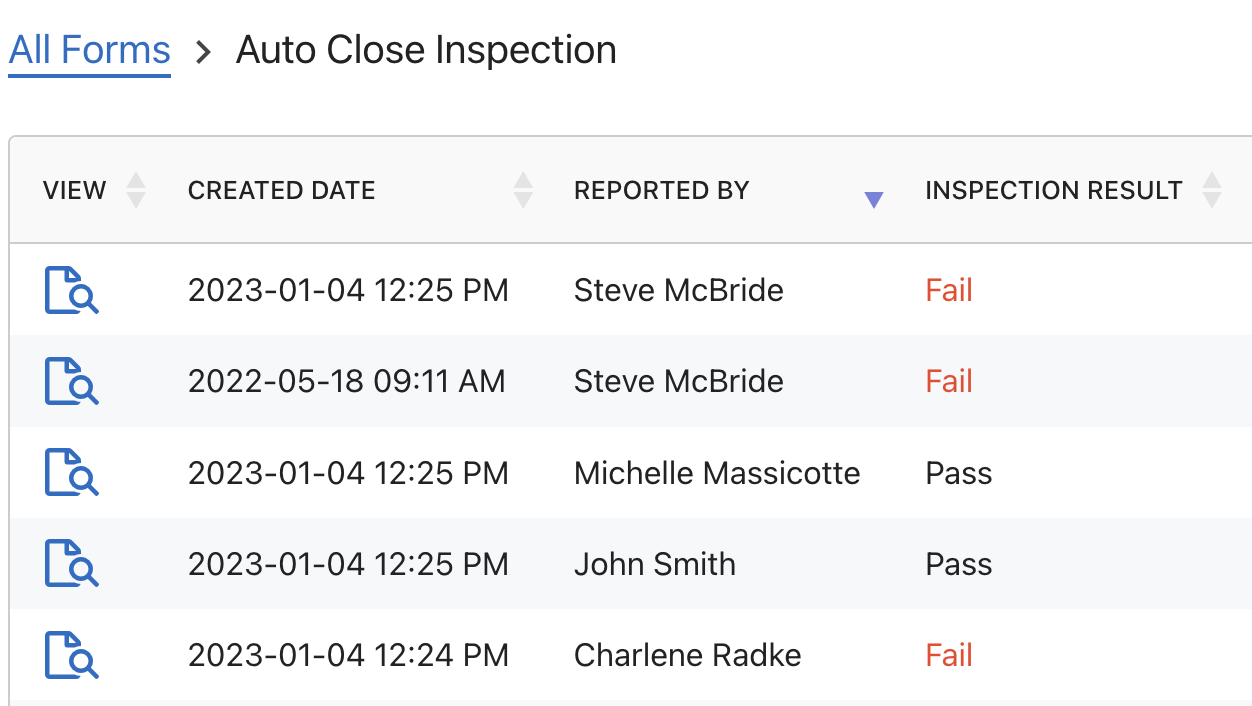The image size is (1252, 706).
Task: Go back to All Forms
Action: click(x=90, y=50)
